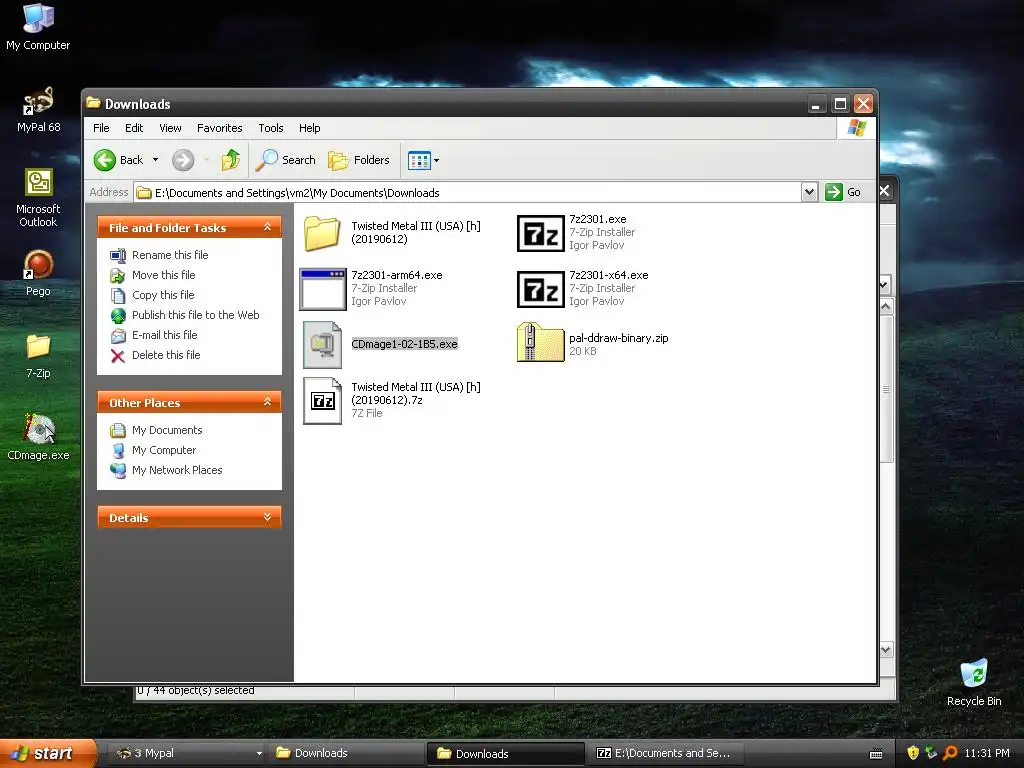
Task: Open the Back history dropdown arrow
Action: [x=155, y=160]
